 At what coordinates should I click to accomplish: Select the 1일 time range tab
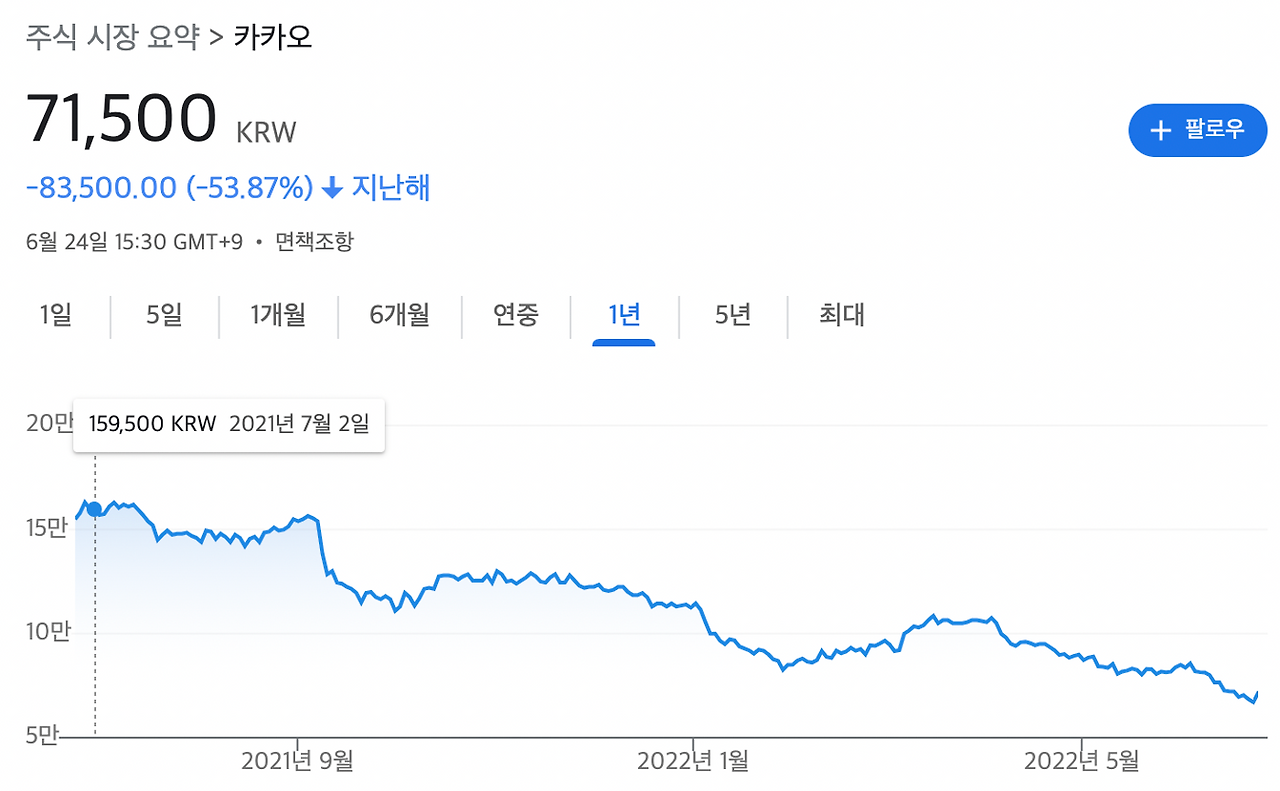click(x=56, y=316)
